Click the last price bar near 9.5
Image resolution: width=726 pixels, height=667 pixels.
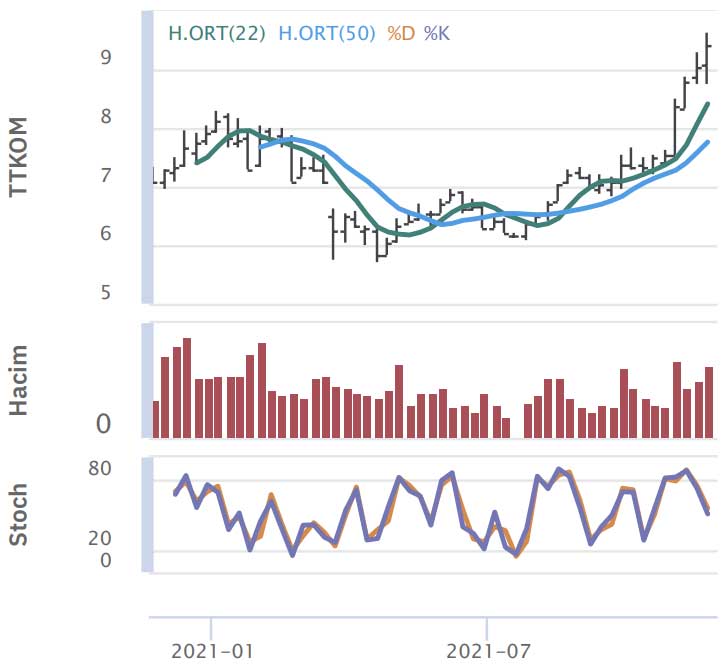click(x=707, y=58)
